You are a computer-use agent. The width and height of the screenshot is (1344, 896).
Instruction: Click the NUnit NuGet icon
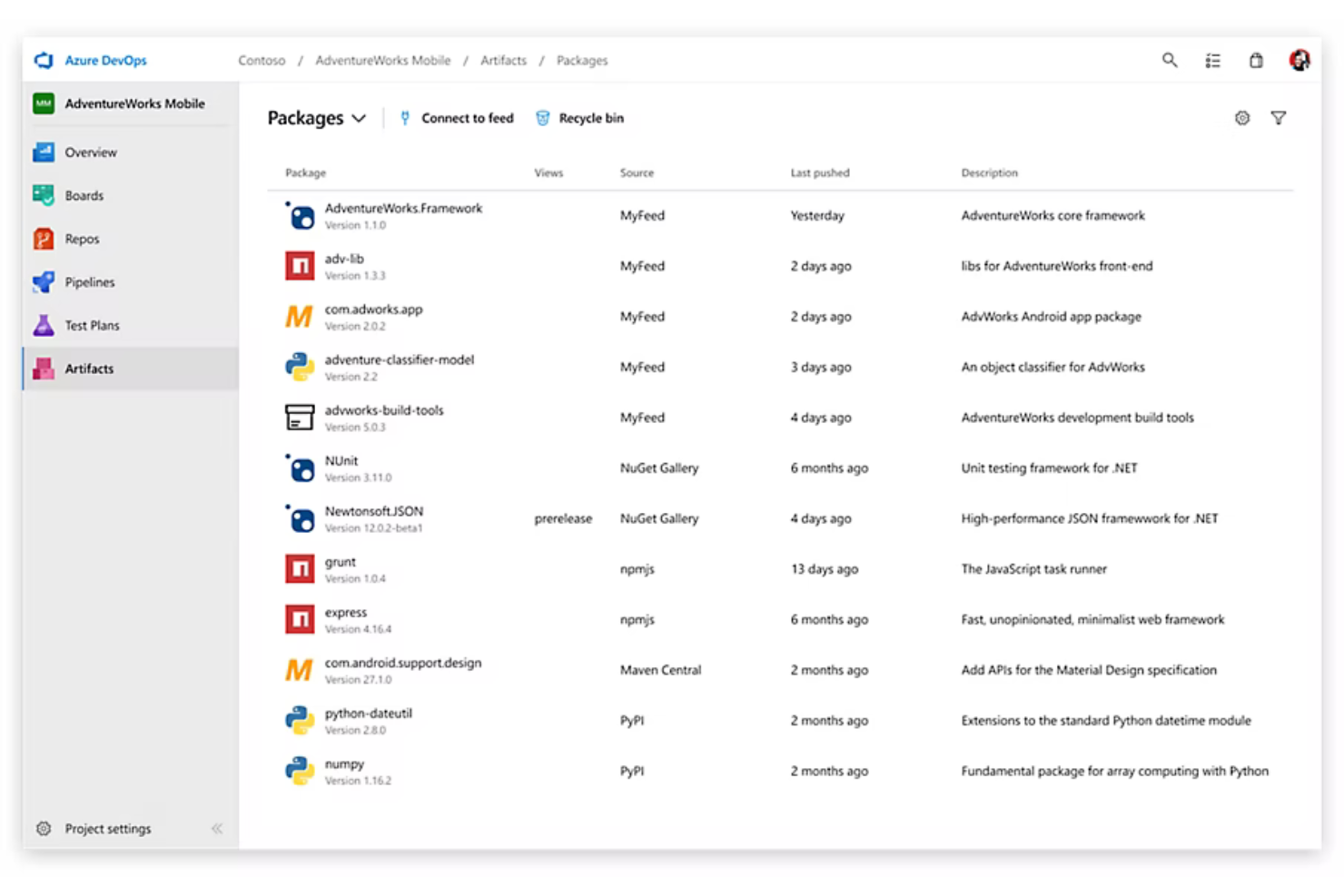tap(300, 468)
